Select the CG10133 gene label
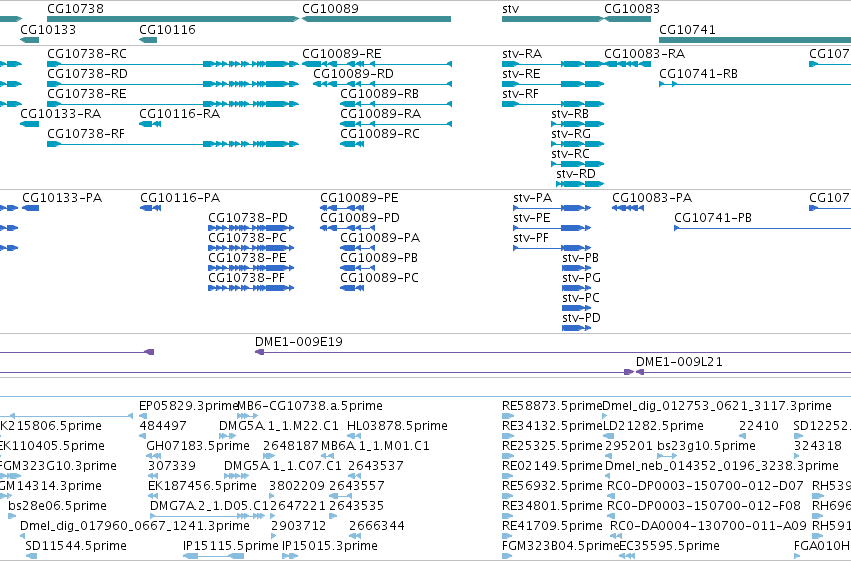This screenshot has width=851, height=561. point(48,29)
